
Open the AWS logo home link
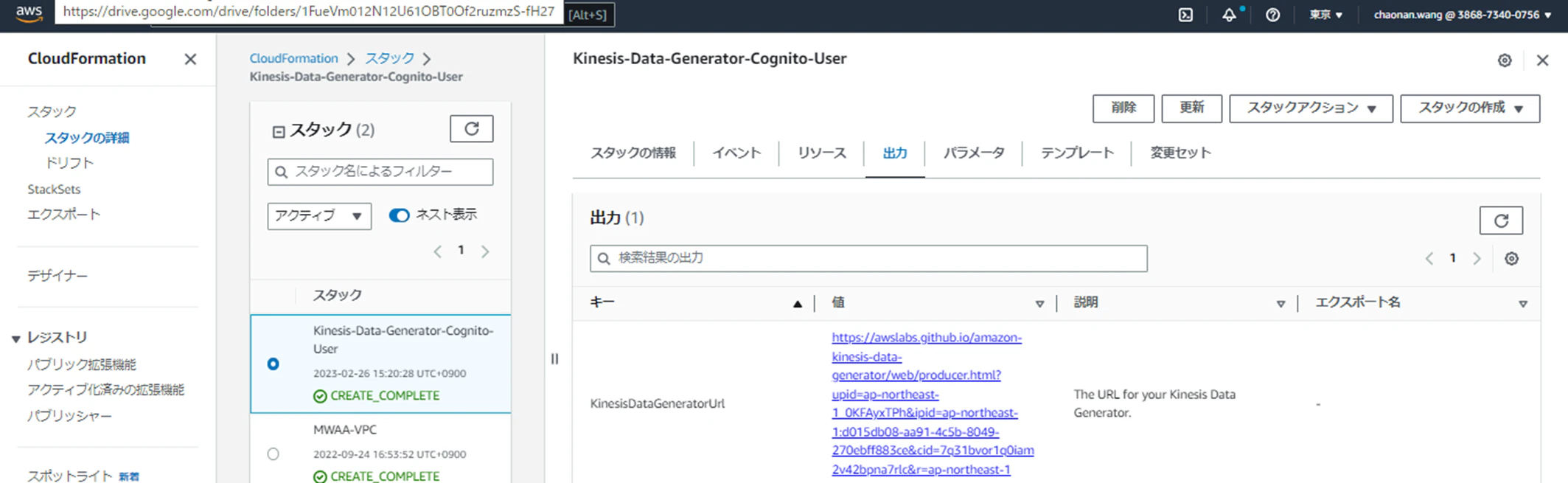(29, 13)
